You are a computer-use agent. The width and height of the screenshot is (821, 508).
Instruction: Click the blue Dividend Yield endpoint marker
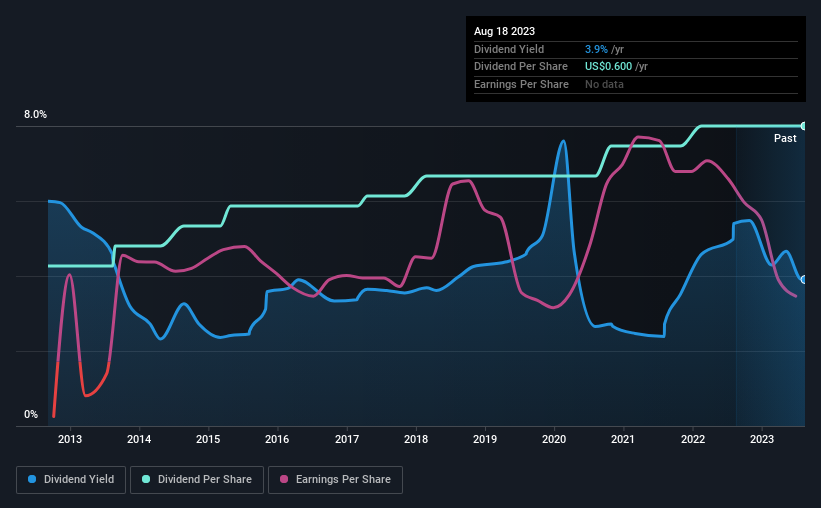click(804, 279)
